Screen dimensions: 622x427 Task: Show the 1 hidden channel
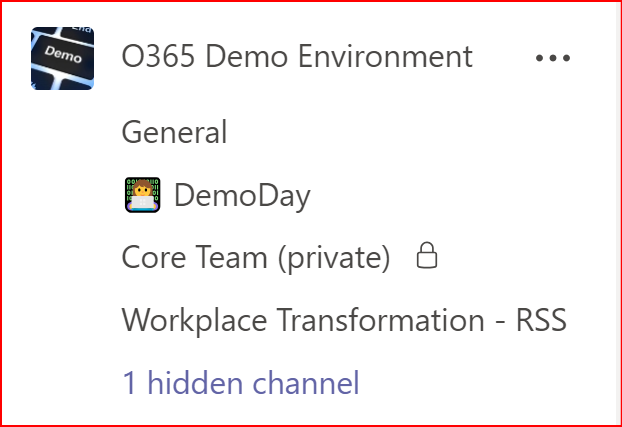[240, 382]
